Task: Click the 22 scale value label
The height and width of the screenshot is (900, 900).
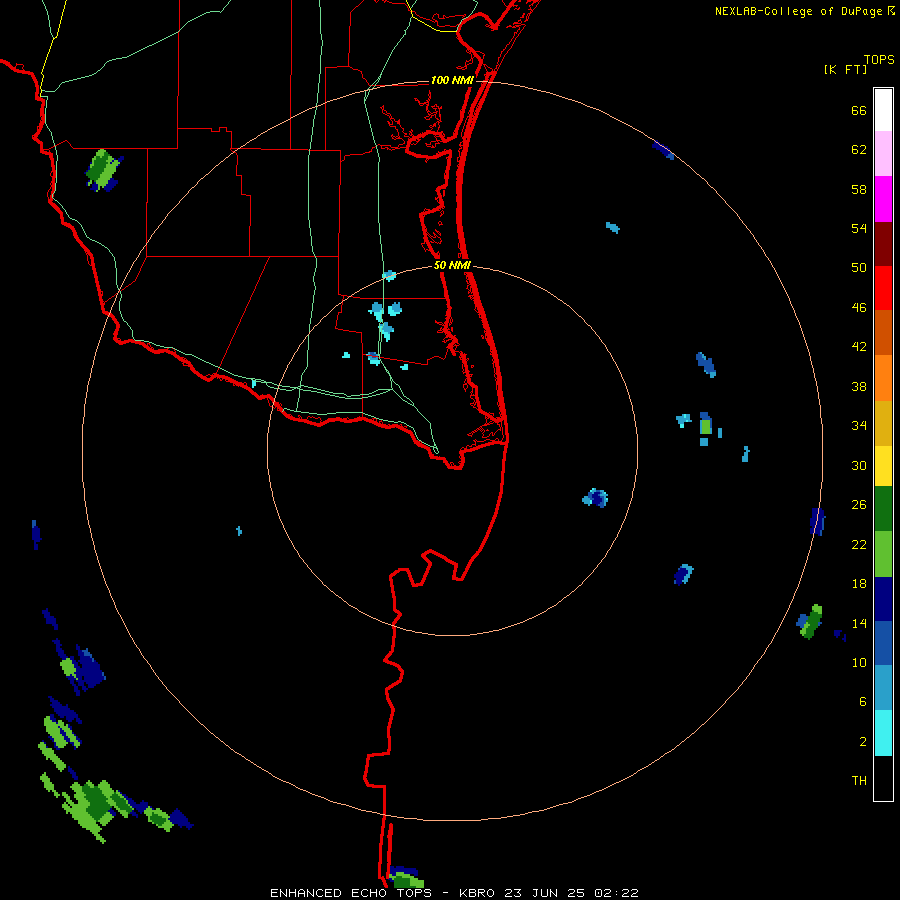Action: coord(859,544)
